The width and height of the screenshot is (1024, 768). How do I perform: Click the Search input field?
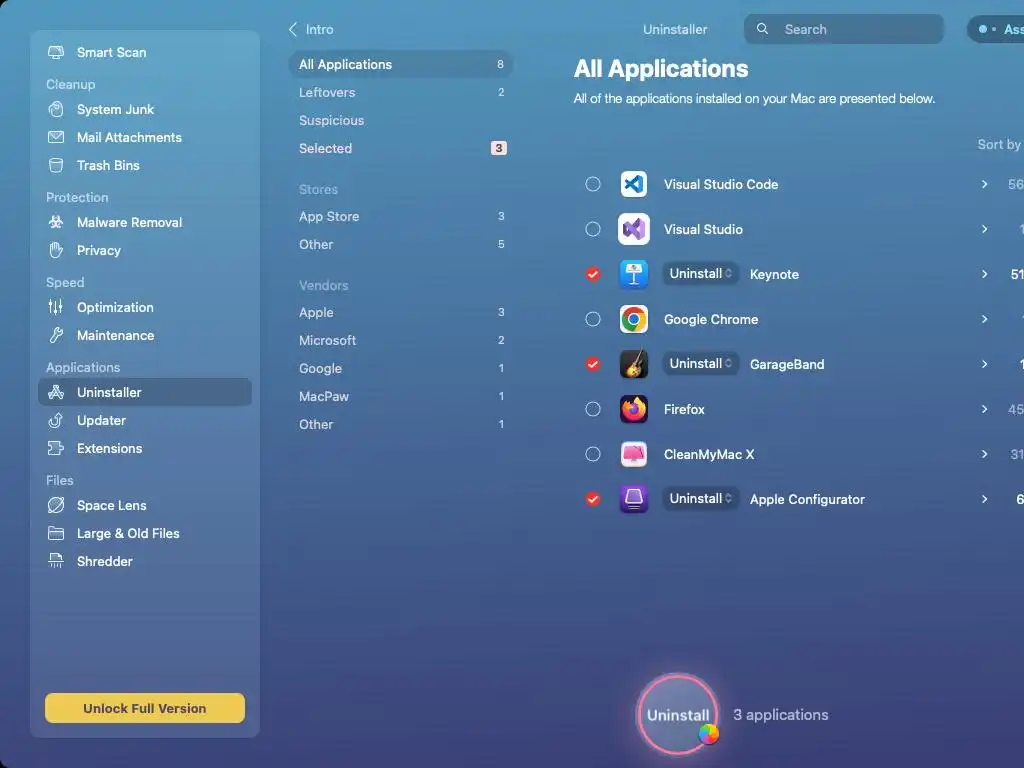(844, 29)
